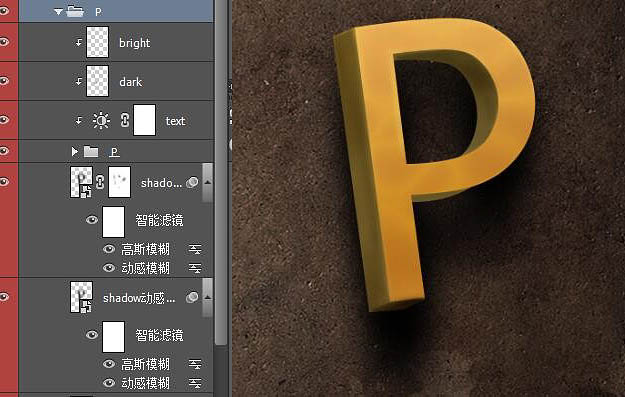Select the 智能滤镜 mask under shado... layer
The width and height of the screenshot is (625, 397).
114,222
